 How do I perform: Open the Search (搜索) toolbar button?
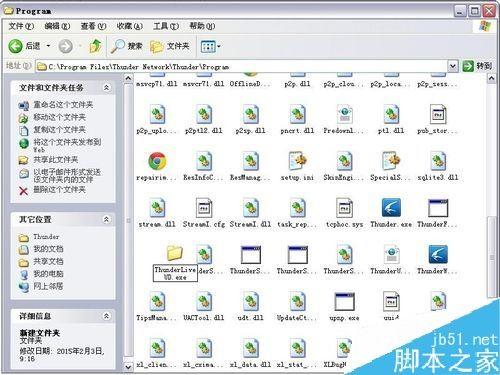(127, 46)
